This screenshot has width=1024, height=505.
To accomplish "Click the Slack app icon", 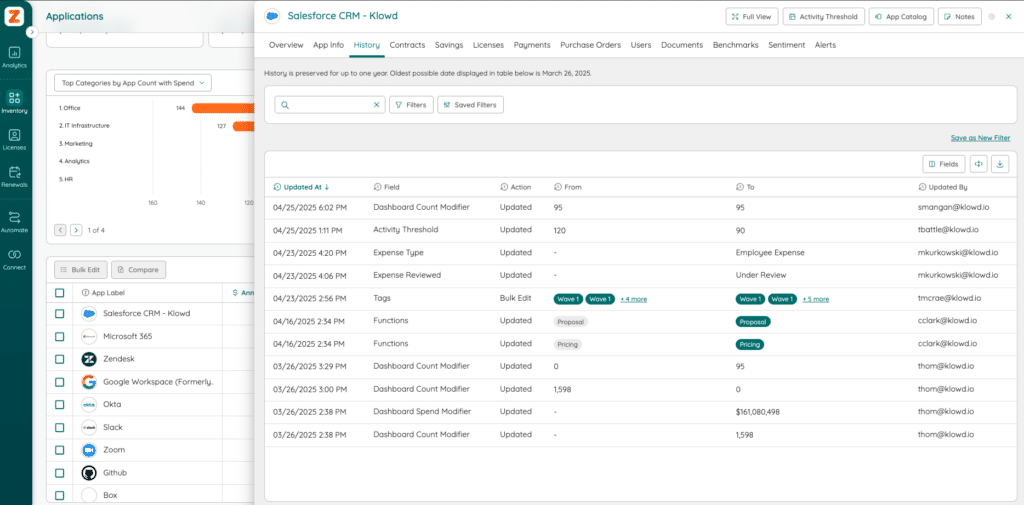I will (x=89, y=427).
